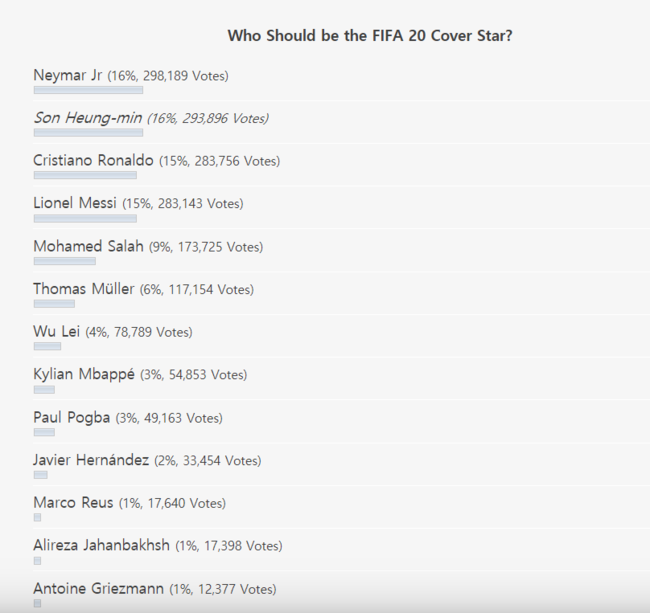Viewport: 650px width, 613px height.
Task: Select the Neymar Jr poll entry
Action: 131,75
